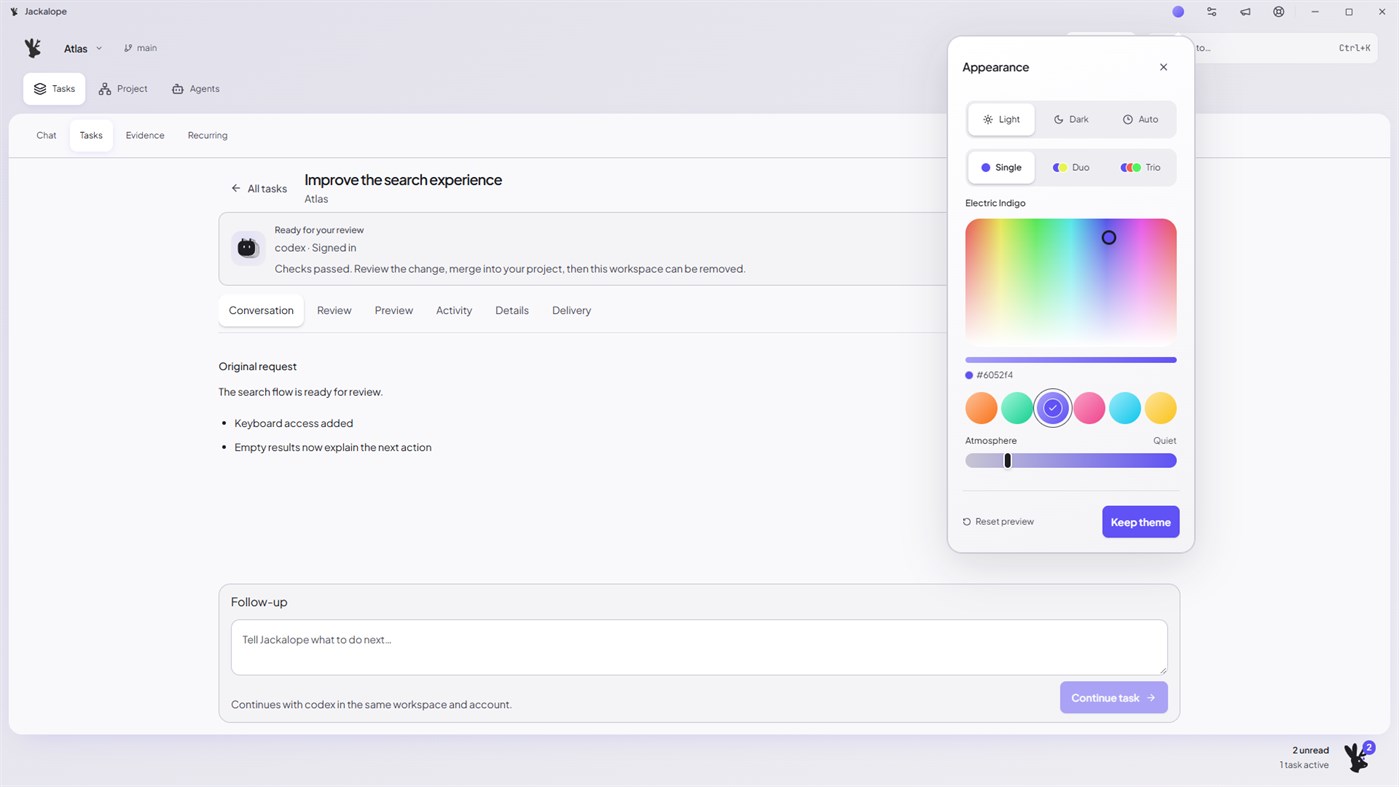Open the Review tab of the task
The width and height of the screenshot is (1399, 787).
(x=334, y=310)
